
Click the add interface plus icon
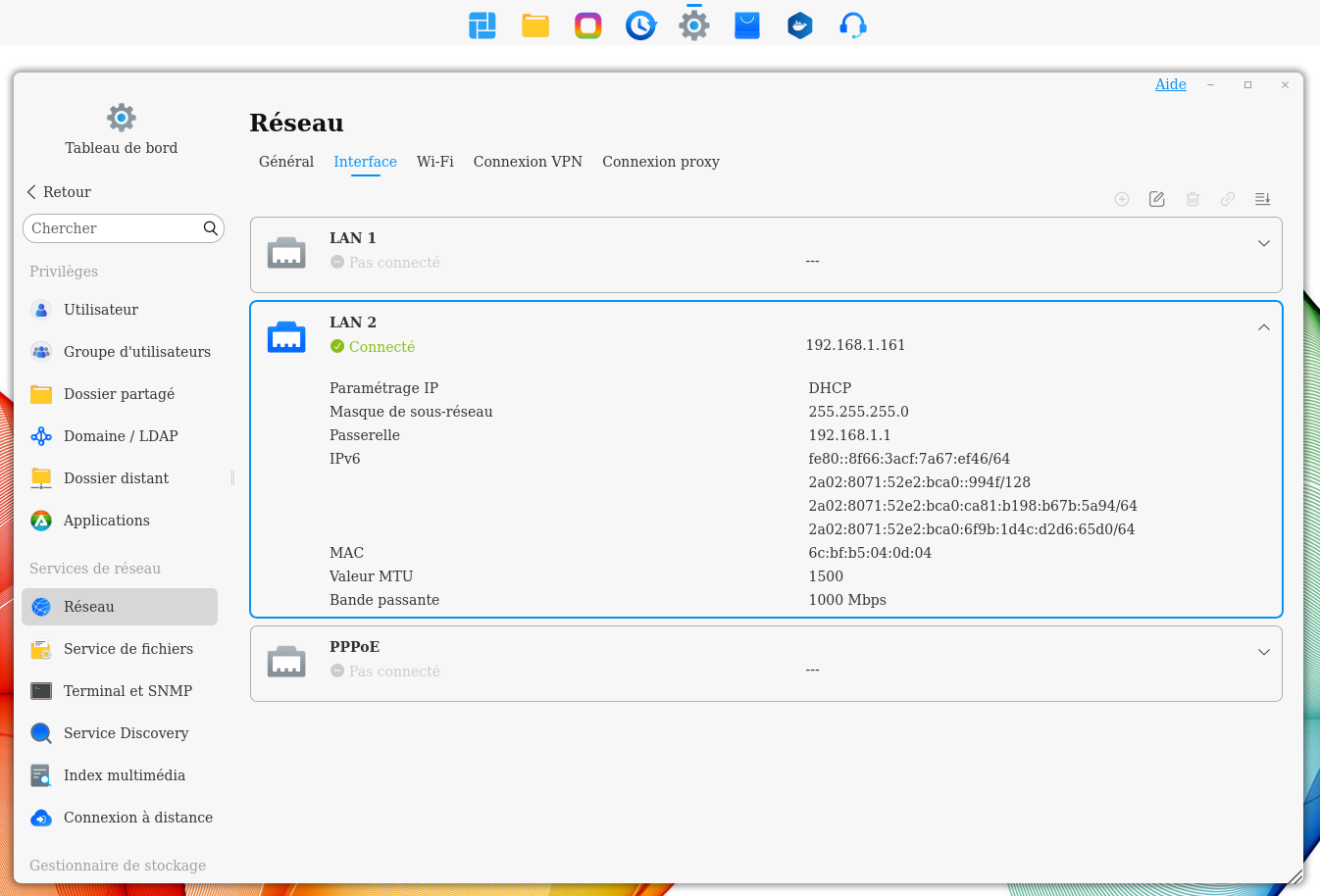point(1122,199)
